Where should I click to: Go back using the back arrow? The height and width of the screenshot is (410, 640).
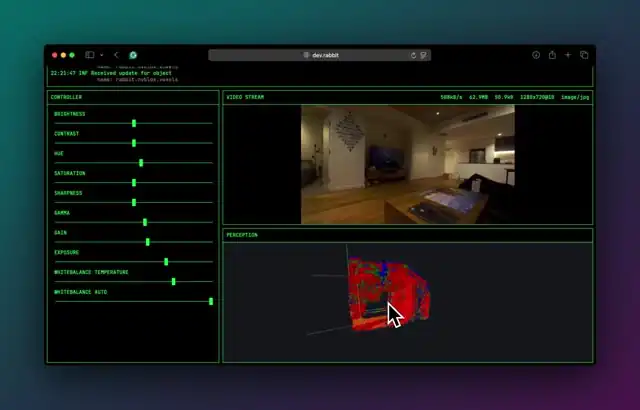pos(116,55)
